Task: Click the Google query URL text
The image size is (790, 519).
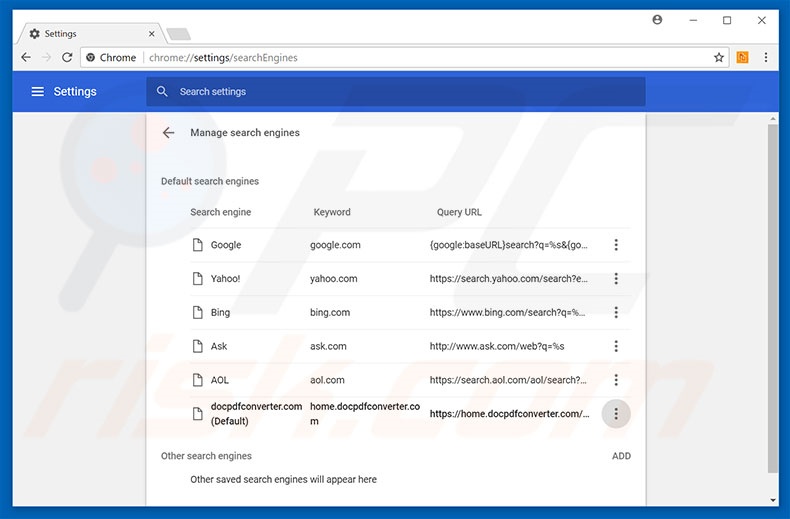Action: (508, 245)
